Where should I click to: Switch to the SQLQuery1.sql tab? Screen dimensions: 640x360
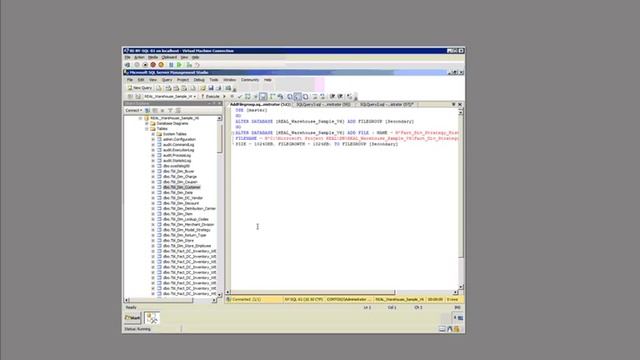coord(386,104)
